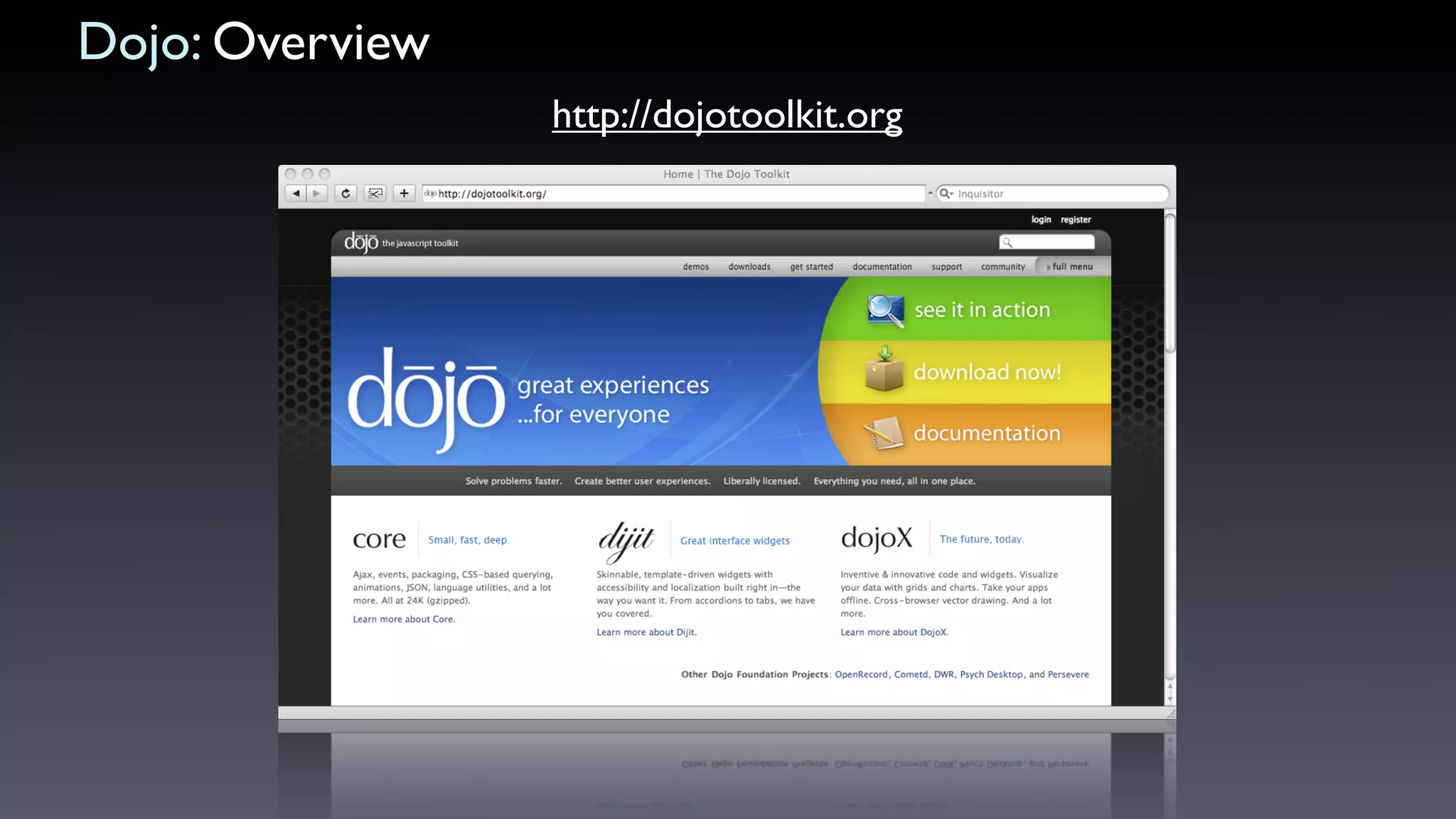Open the OpenRecord project link
The width and height of the screenshot is (1456, 819).
point(861,674)
